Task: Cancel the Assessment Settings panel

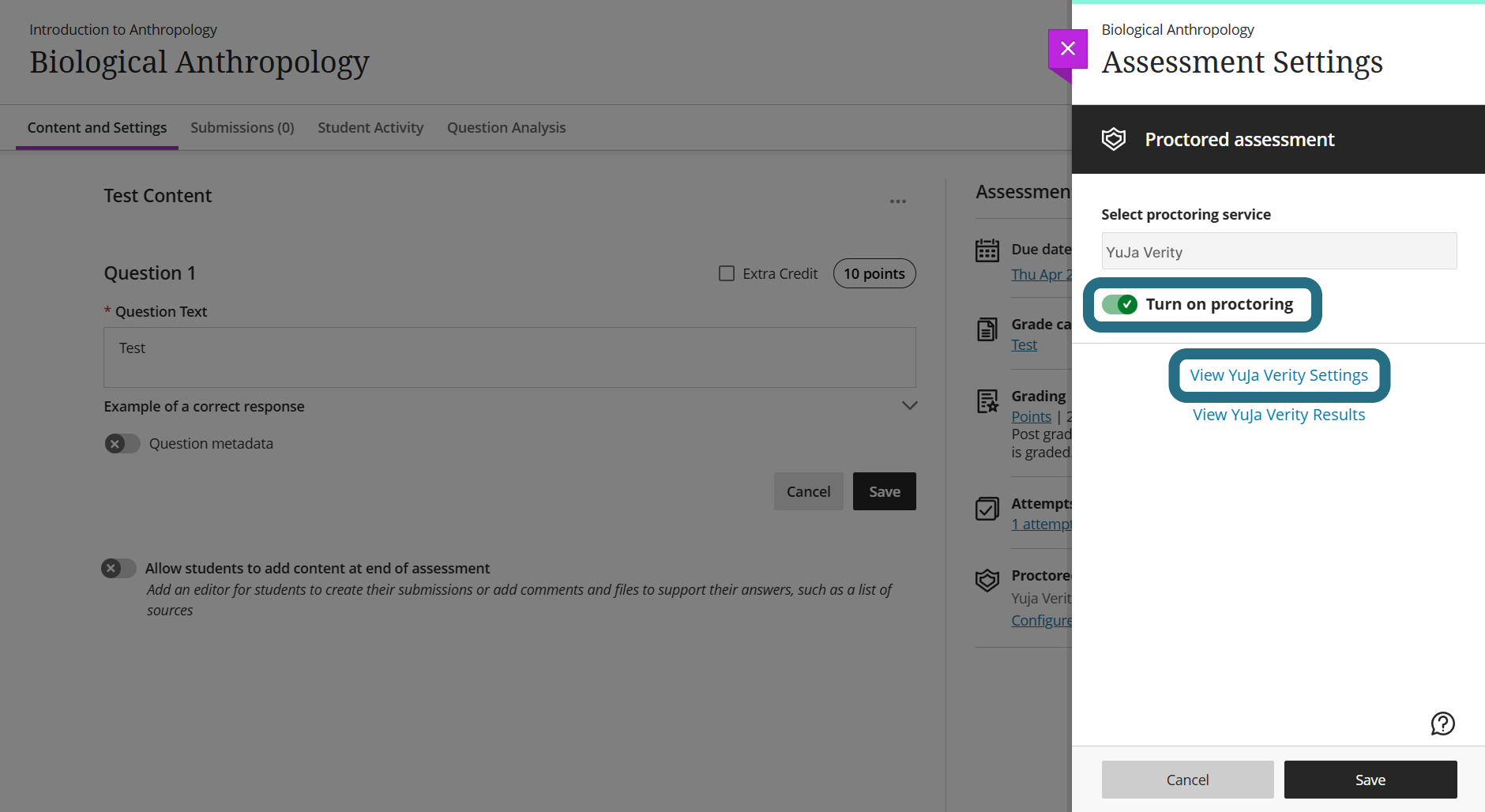Action: 1187,780
